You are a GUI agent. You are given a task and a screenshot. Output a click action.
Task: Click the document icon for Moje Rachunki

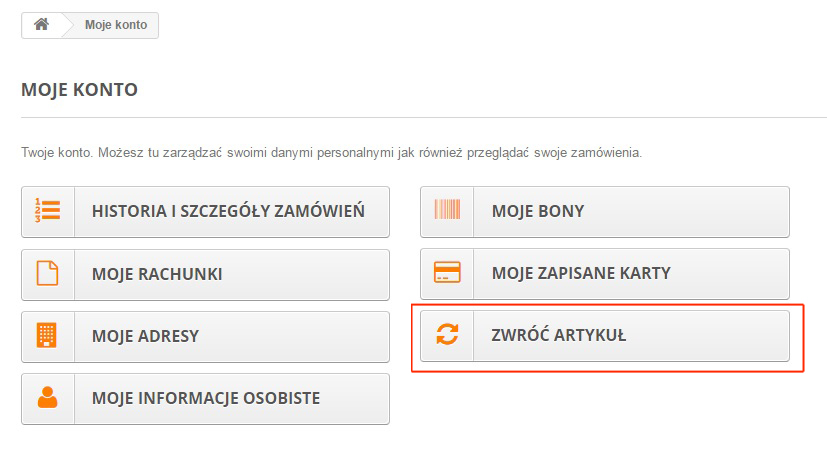[47, 274]
